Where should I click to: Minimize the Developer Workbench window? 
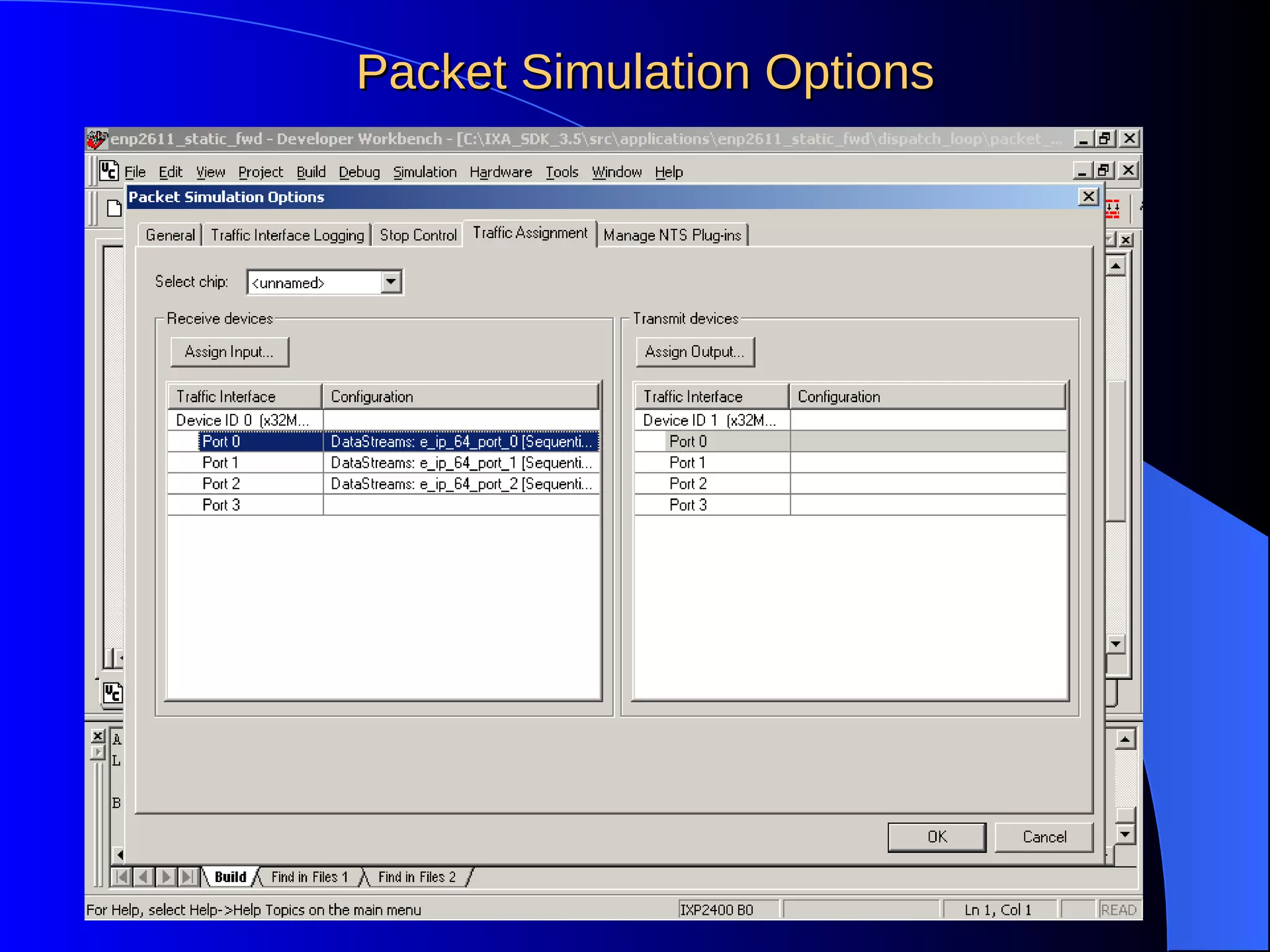click(1083, 139)
